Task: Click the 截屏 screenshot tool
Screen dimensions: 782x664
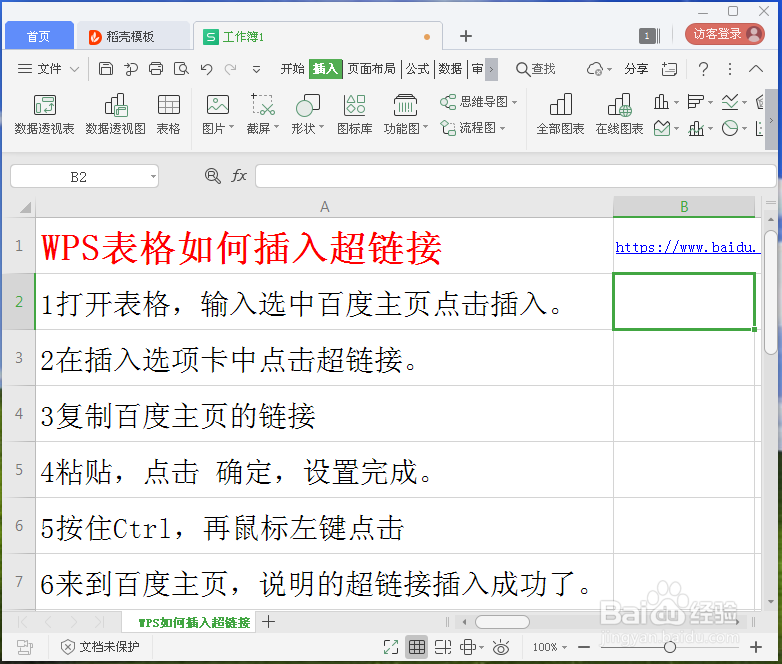Action: click(x=262, y=105)
